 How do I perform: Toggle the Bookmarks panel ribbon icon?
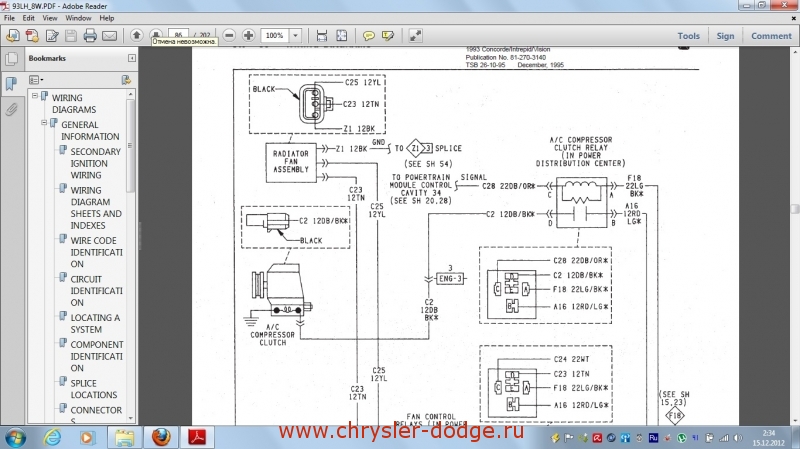[11, 83]
